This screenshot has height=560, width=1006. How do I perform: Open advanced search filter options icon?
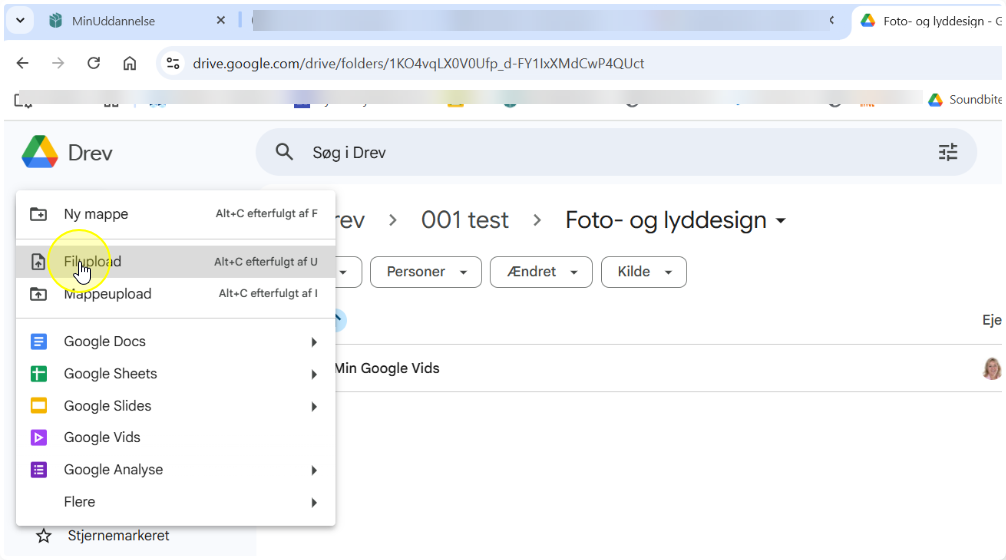(947, 152)
